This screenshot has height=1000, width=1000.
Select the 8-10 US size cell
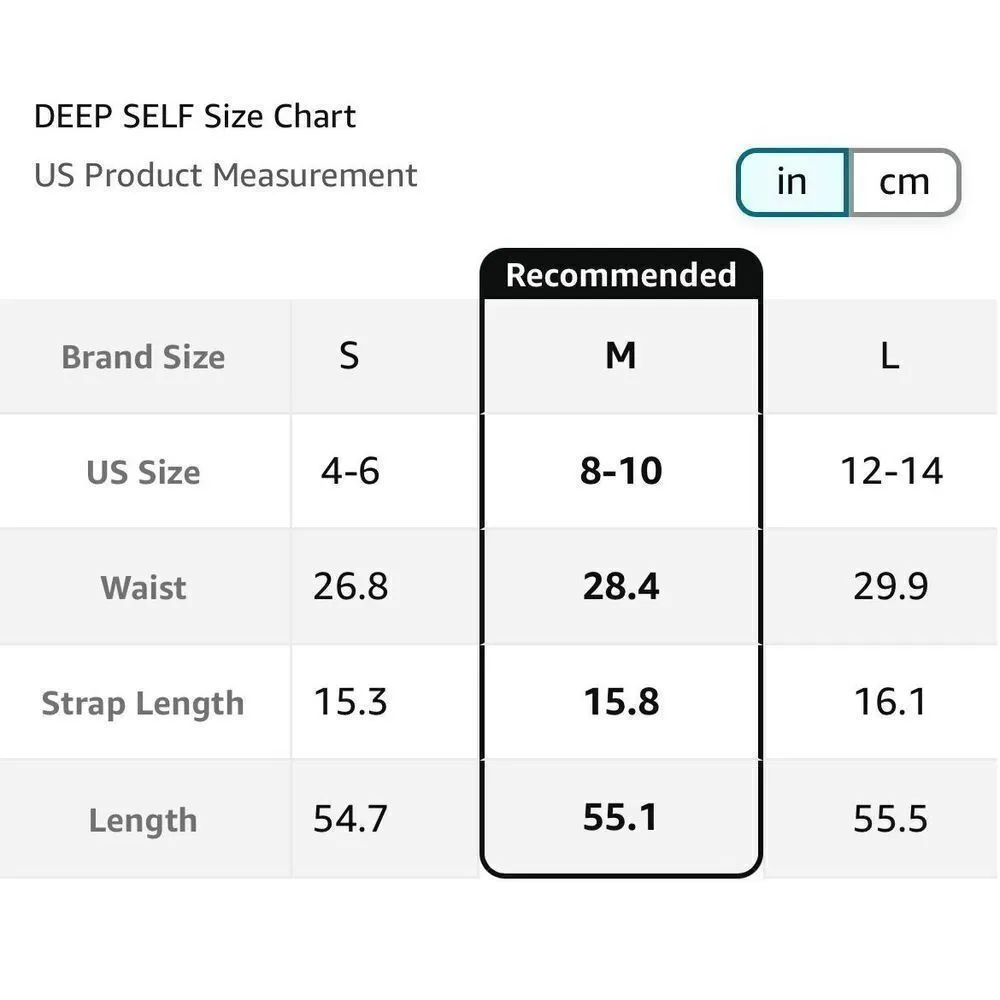click(x=621, y=471)
